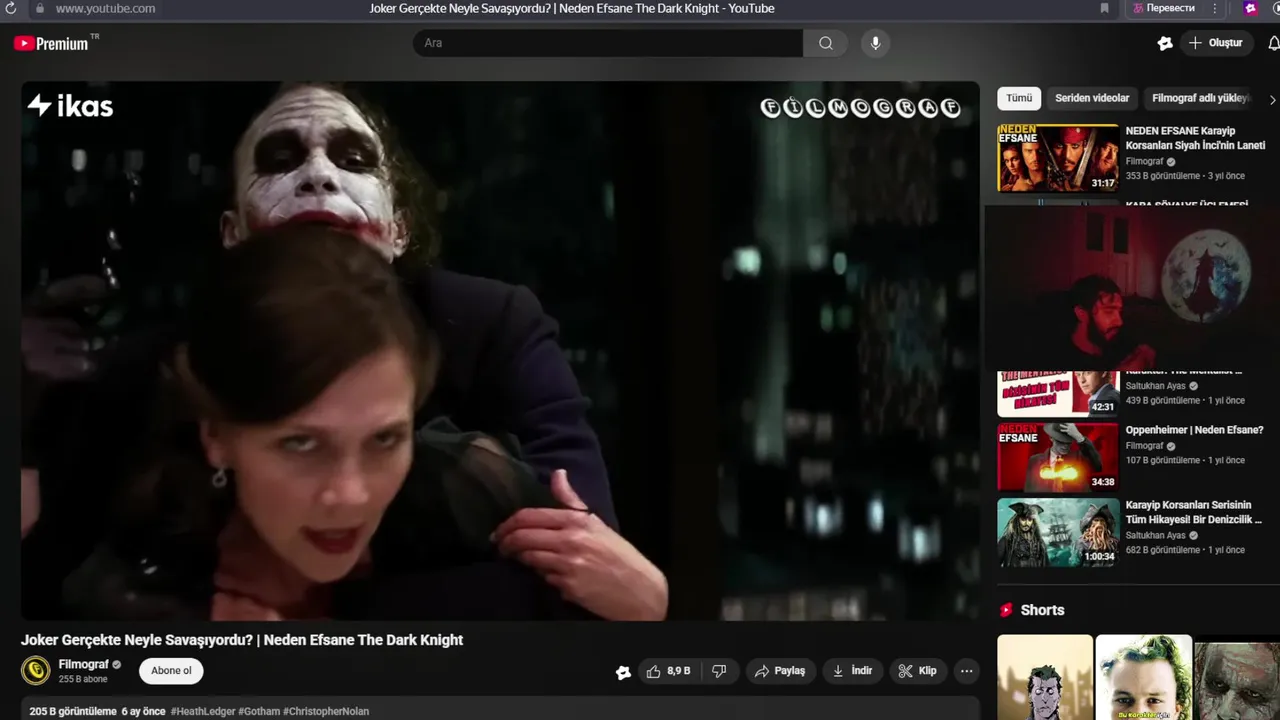Activate voice search microphone

[x=875, y=43]
